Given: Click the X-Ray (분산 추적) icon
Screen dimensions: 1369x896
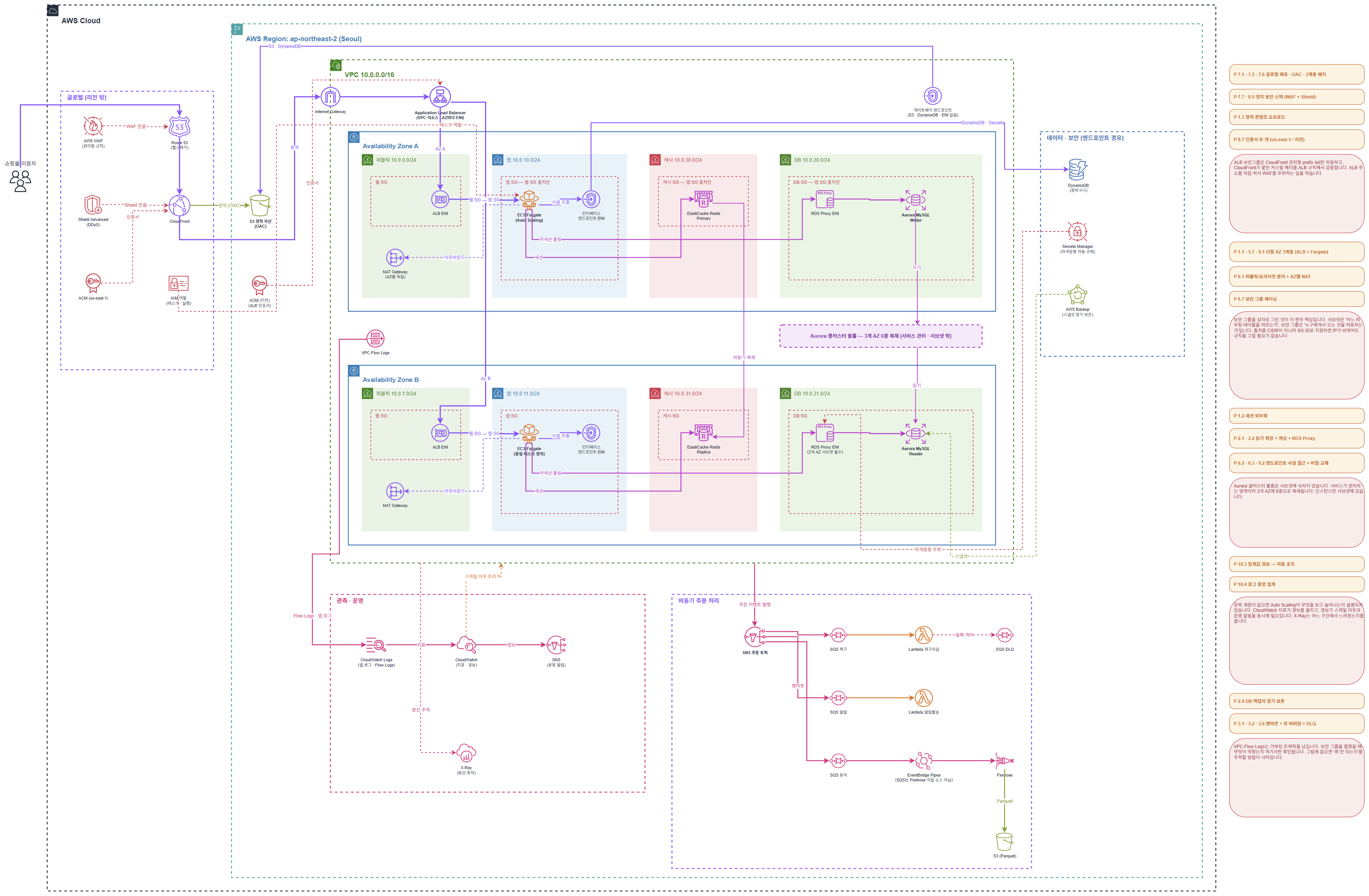Looking at the screenshot, I should click(x=466, y=753).
